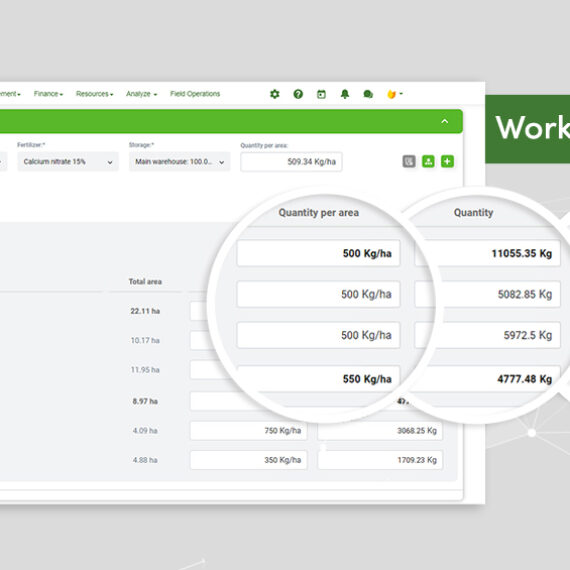Show notifications via the bell icon
570x570 pixels.
tap(345, 94)
